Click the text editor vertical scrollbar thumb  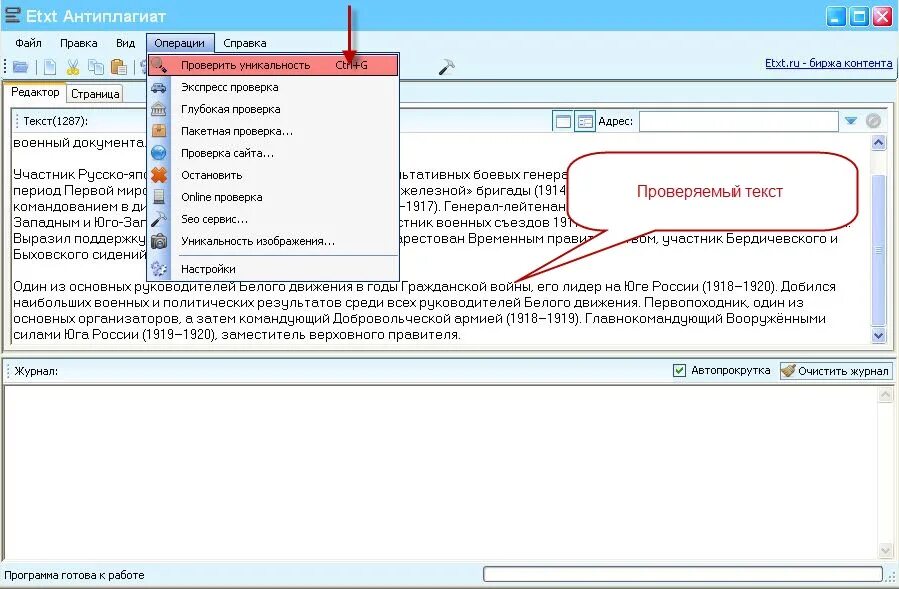coord(878,249)
